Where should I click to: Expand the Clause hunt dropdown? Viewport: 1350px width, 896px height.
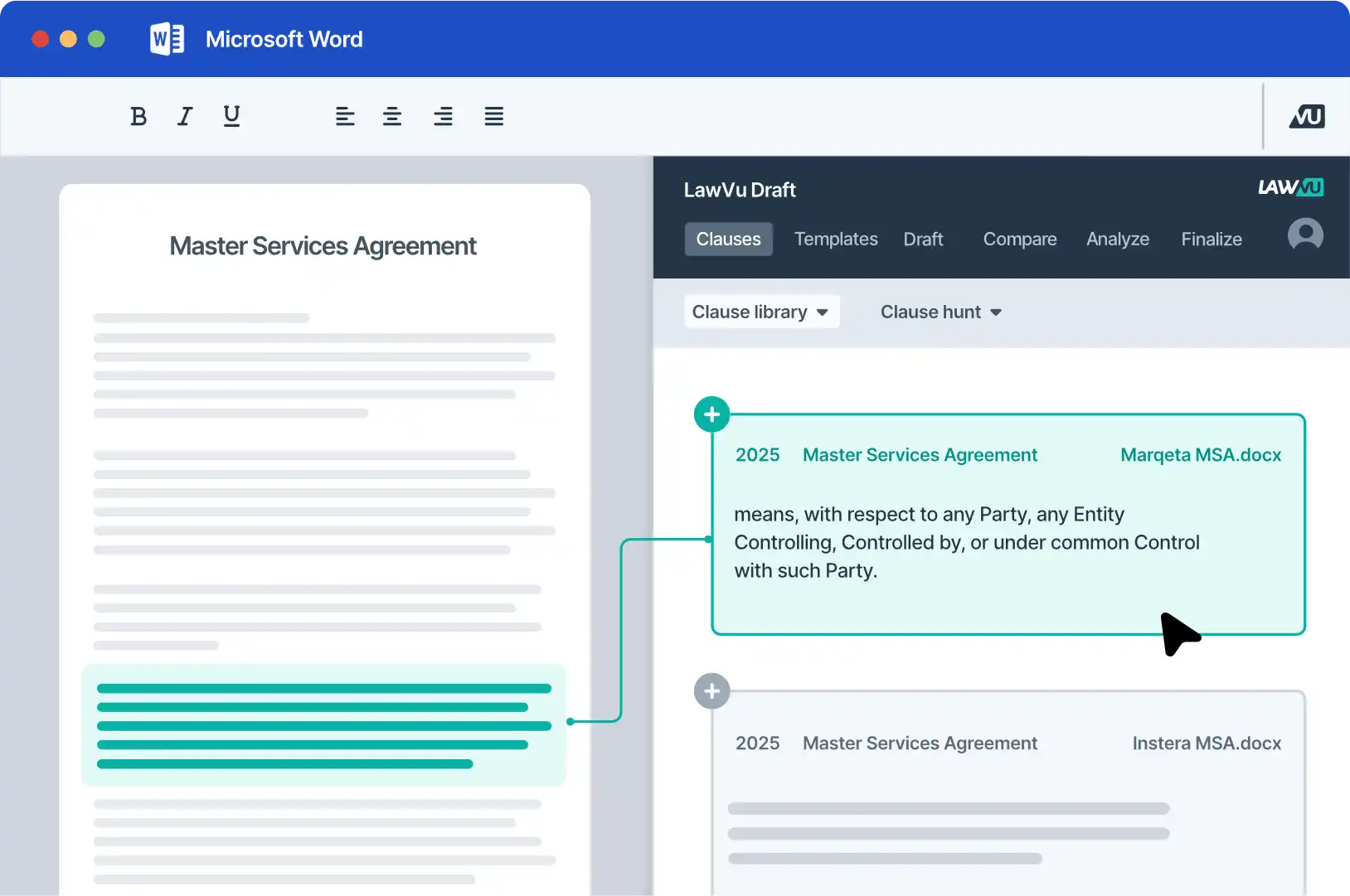point(940,312)
